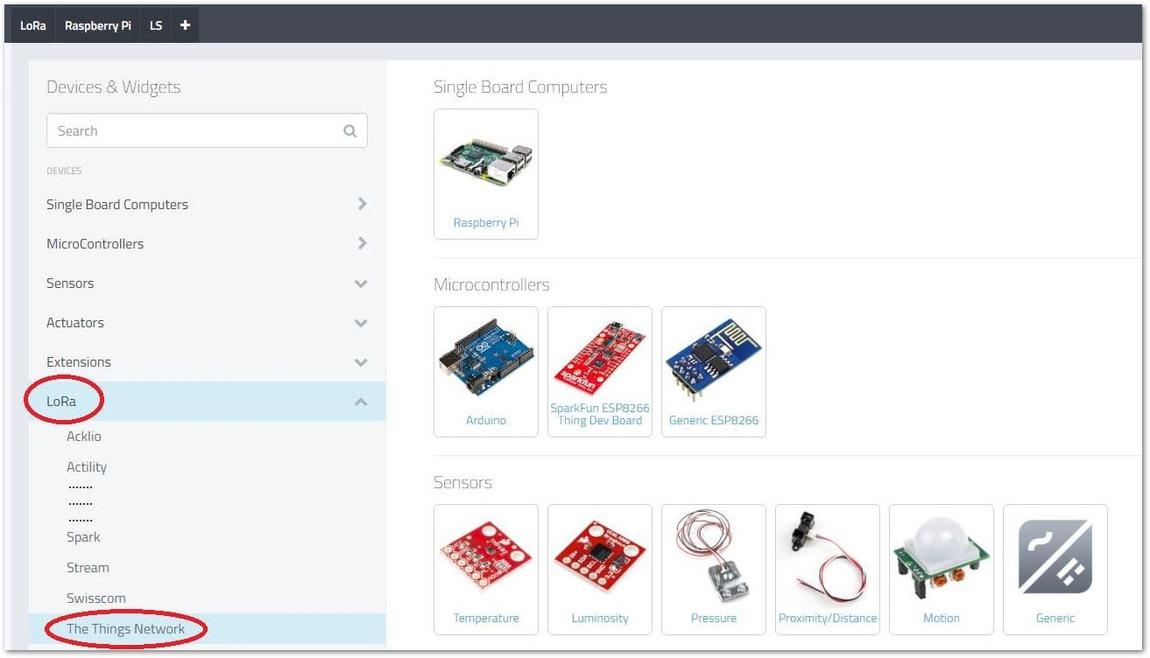Click the Luminosity label link
Screen dimensions: 1150x658
coord(600,618)
